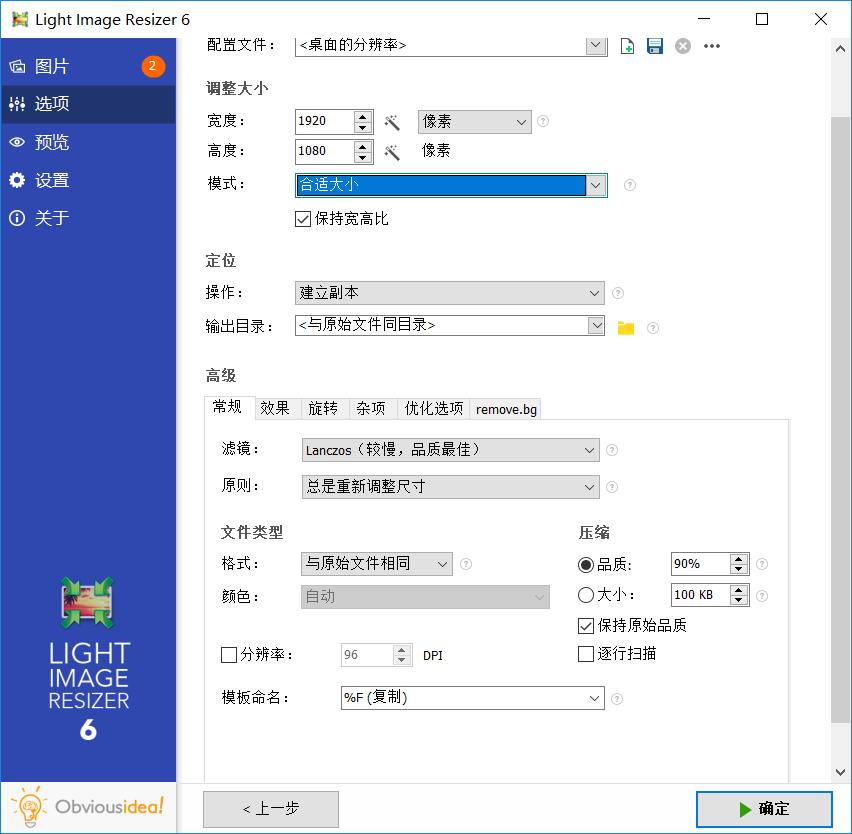Click the 确定 button
This screenshot has width=852, height=834.
click(764, 809)
